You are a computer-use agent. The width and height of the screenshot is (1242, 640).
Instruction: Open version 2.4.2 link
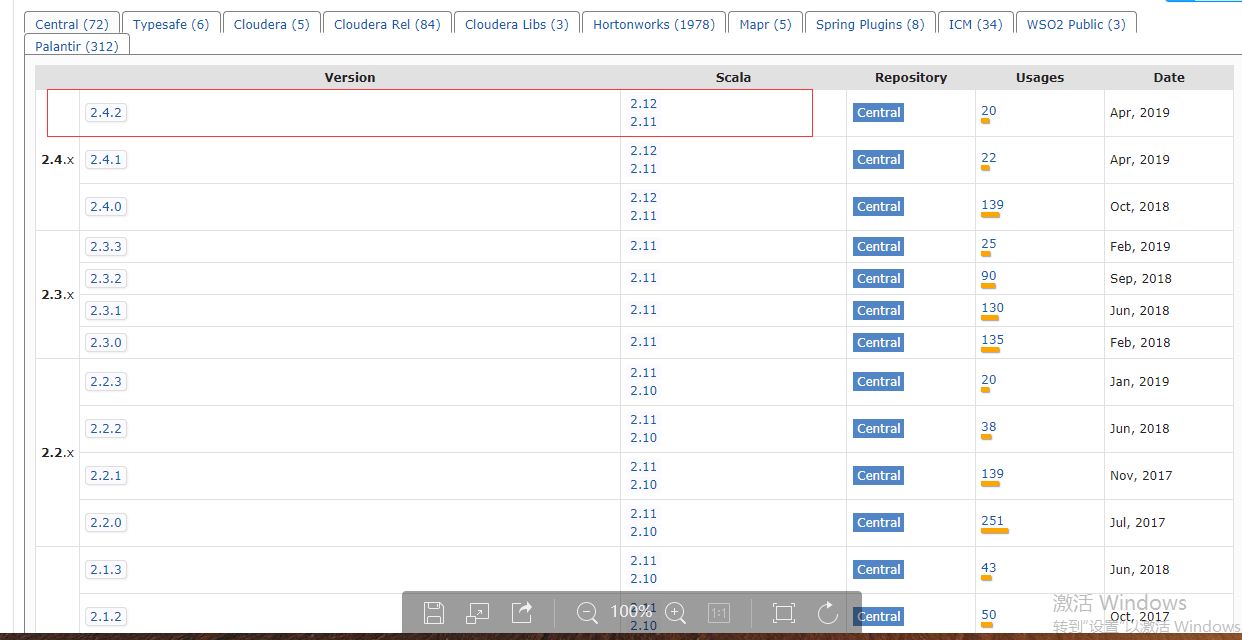tap(106, 113)
